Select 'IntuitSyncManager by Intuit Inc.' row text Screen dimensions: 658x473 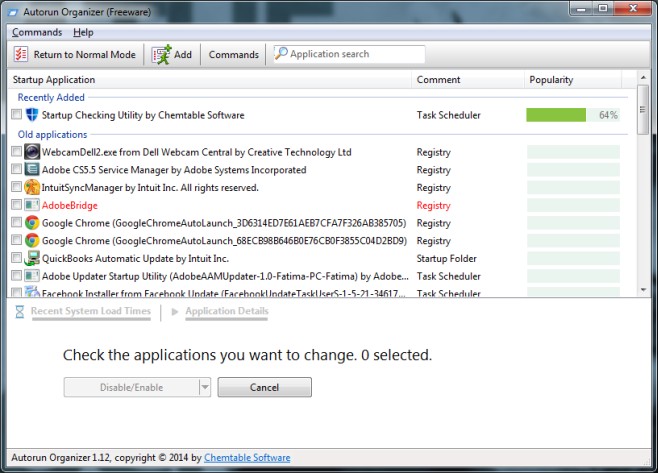pos(150,188)
